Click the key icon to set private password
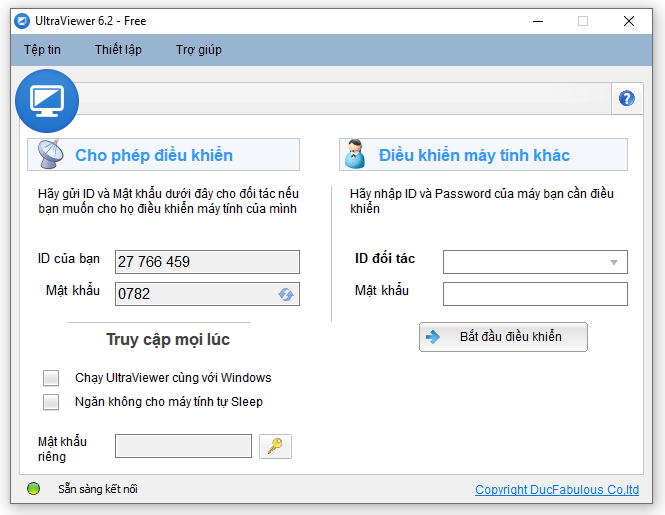Image resolution: width=665 pixels, height=515 pixels. pyautogui.click(x=275, y=446)
